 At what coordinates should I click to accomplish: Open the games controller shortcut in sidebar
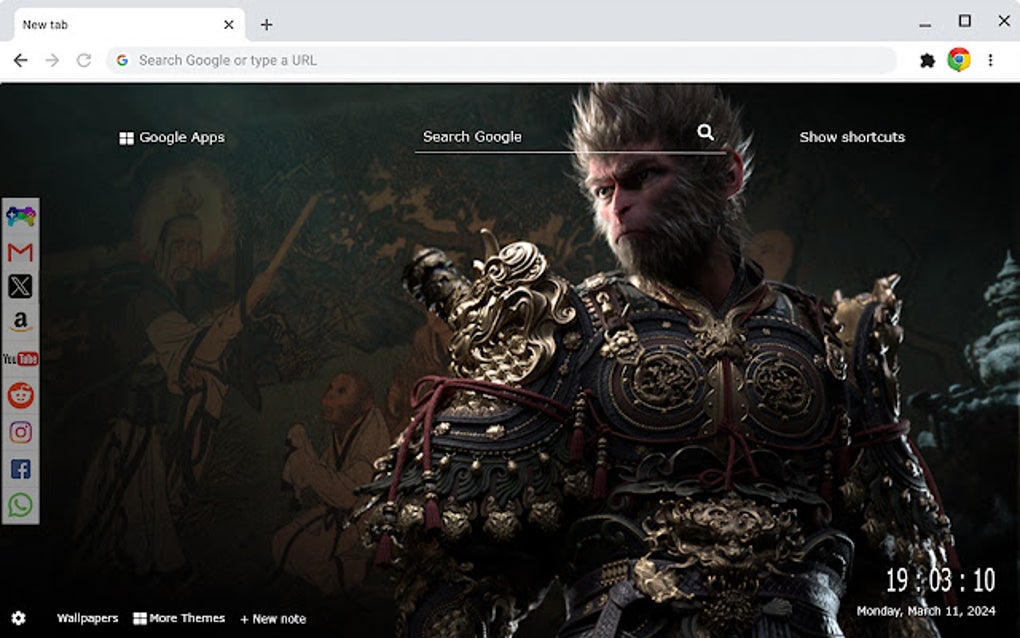pyautogui.click(x=21, y=216)
